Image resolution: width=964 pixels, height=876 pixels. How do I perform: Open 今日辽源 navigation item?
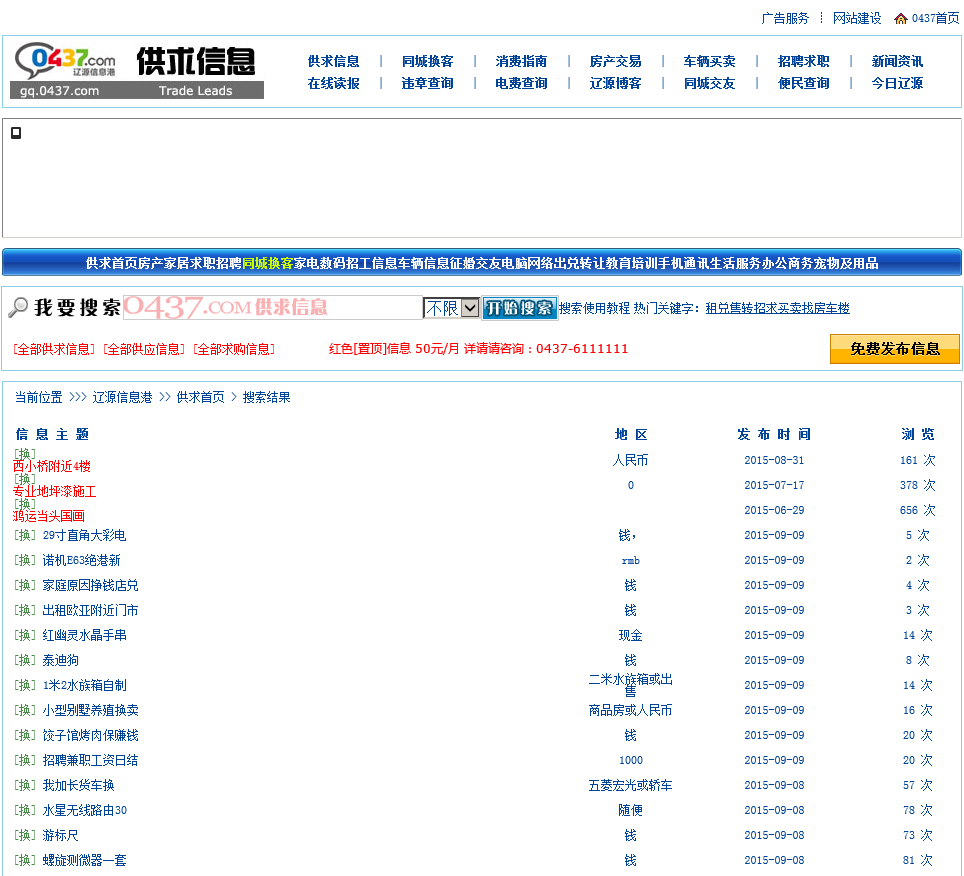pos(898,83)
